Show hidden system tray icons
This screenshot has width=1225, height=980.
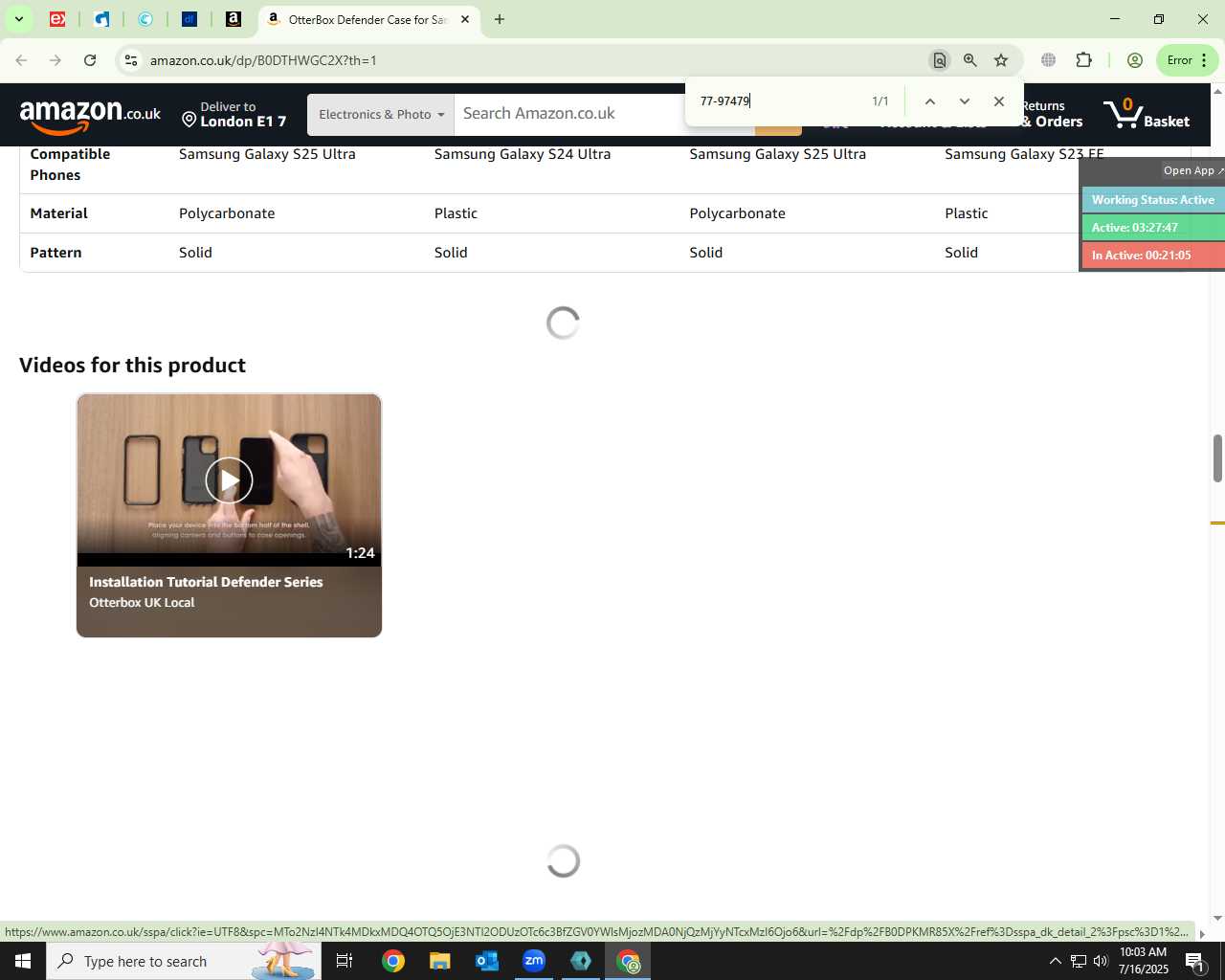pos(1056,961)
